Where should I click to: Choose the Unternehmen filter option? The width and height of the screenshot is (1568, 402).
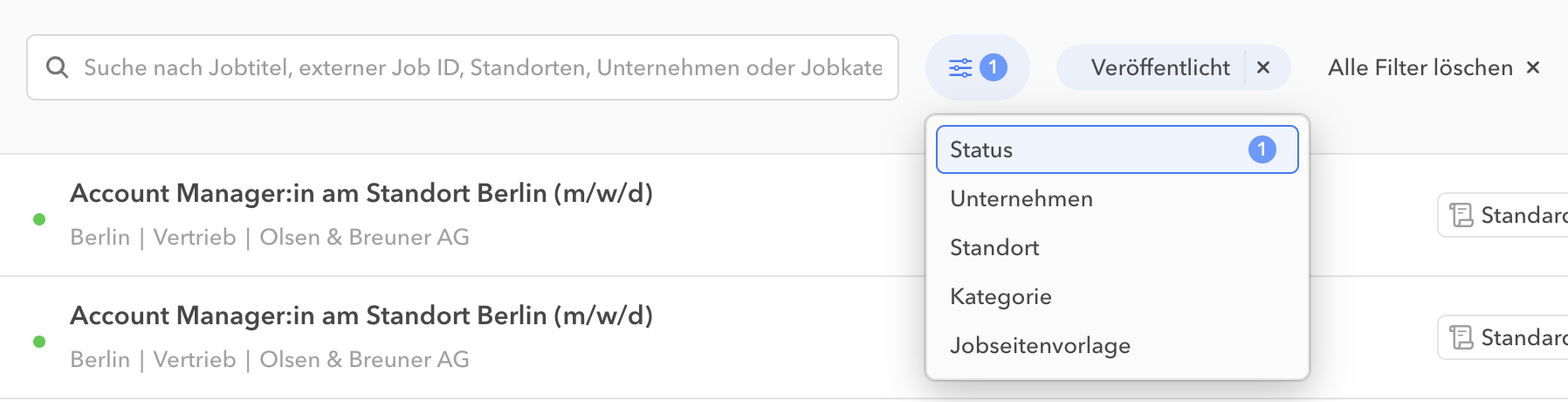(1021, 198)
